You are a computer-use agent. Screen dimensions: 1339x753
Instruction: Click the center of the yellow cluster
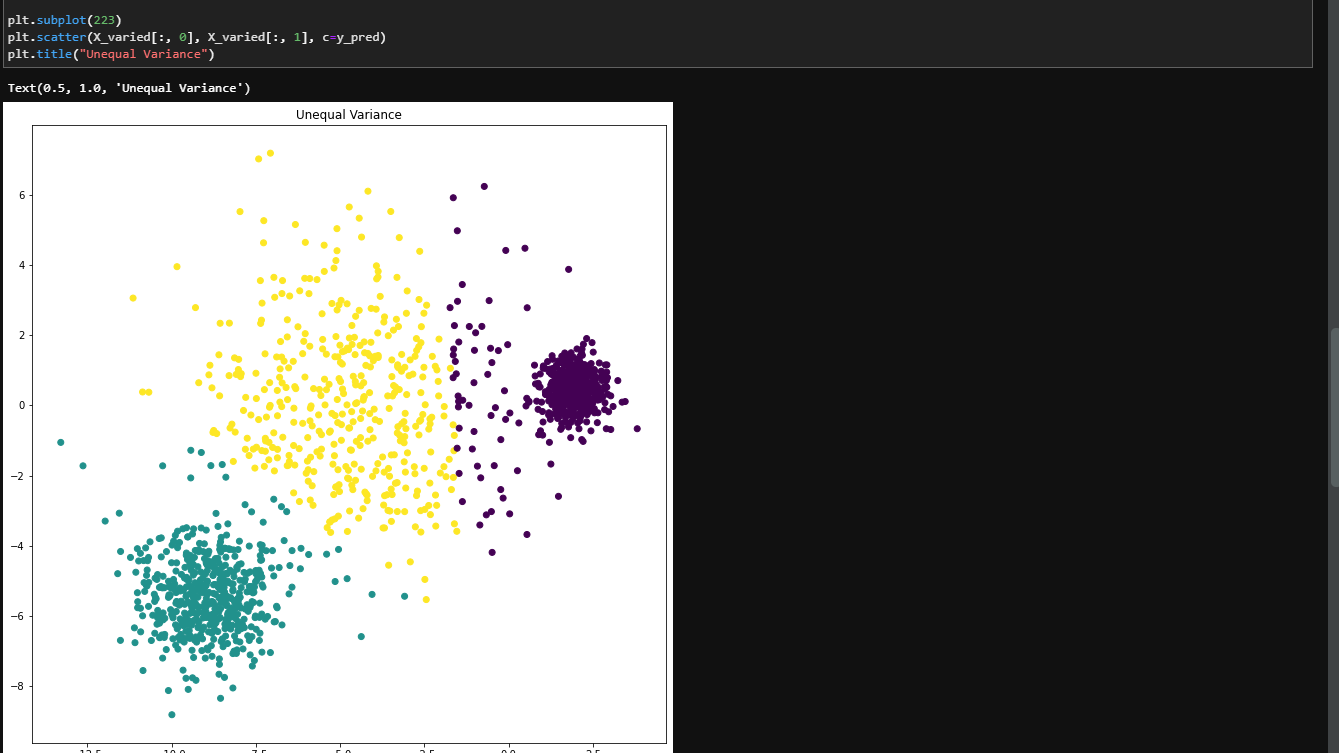pyautogui.click(x=340, y=400)
